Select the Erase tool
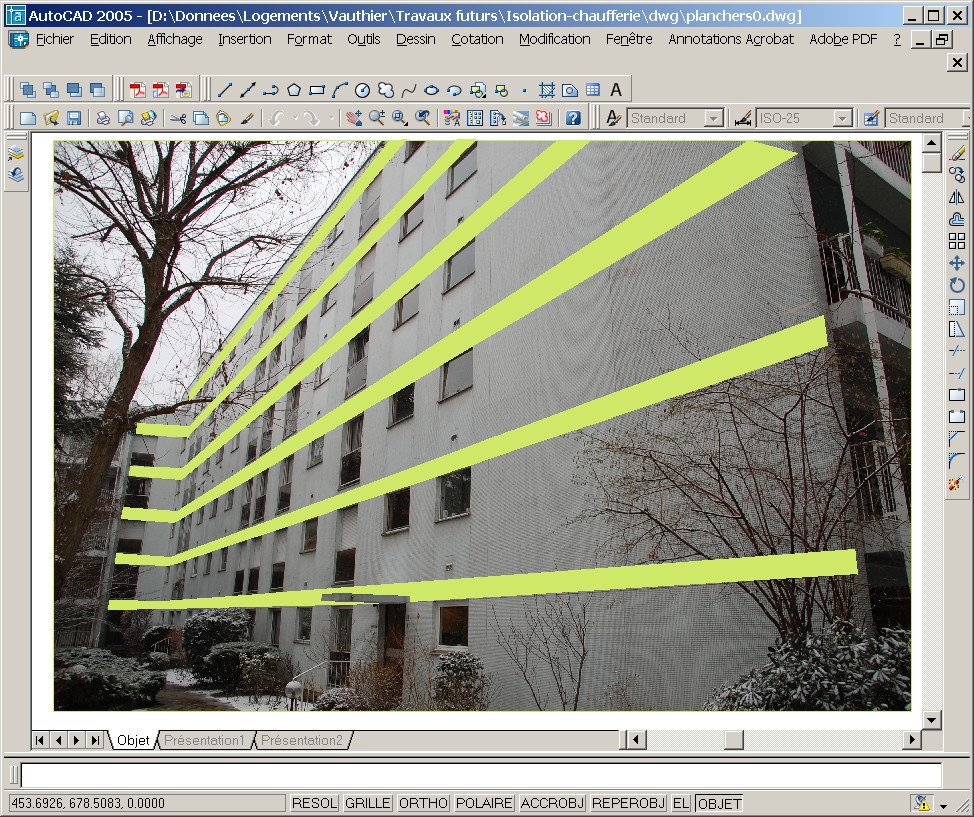 (x=957, y=152)
